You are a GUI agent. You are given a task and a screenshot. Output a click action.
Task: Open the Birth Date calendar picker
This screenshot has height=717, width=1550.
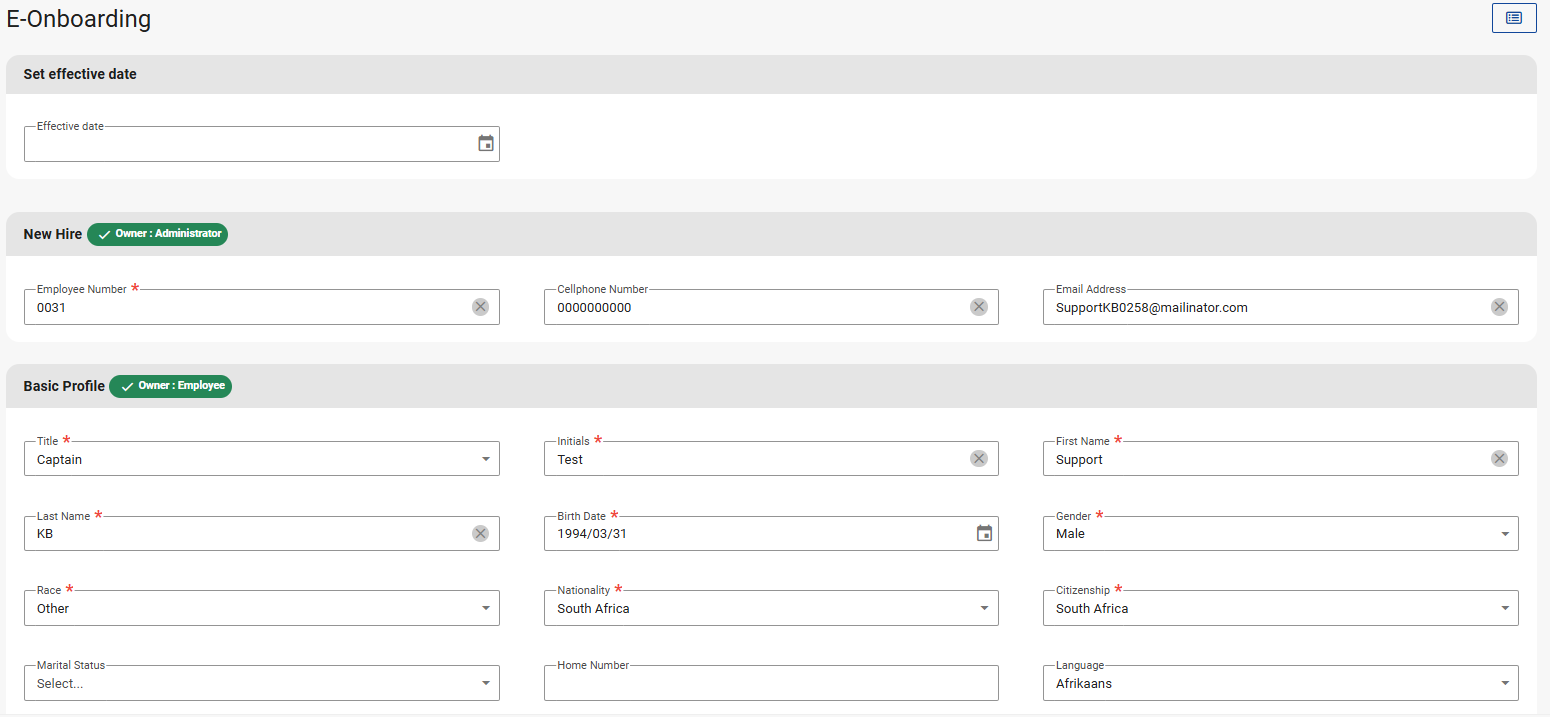[x=984, y=534]
